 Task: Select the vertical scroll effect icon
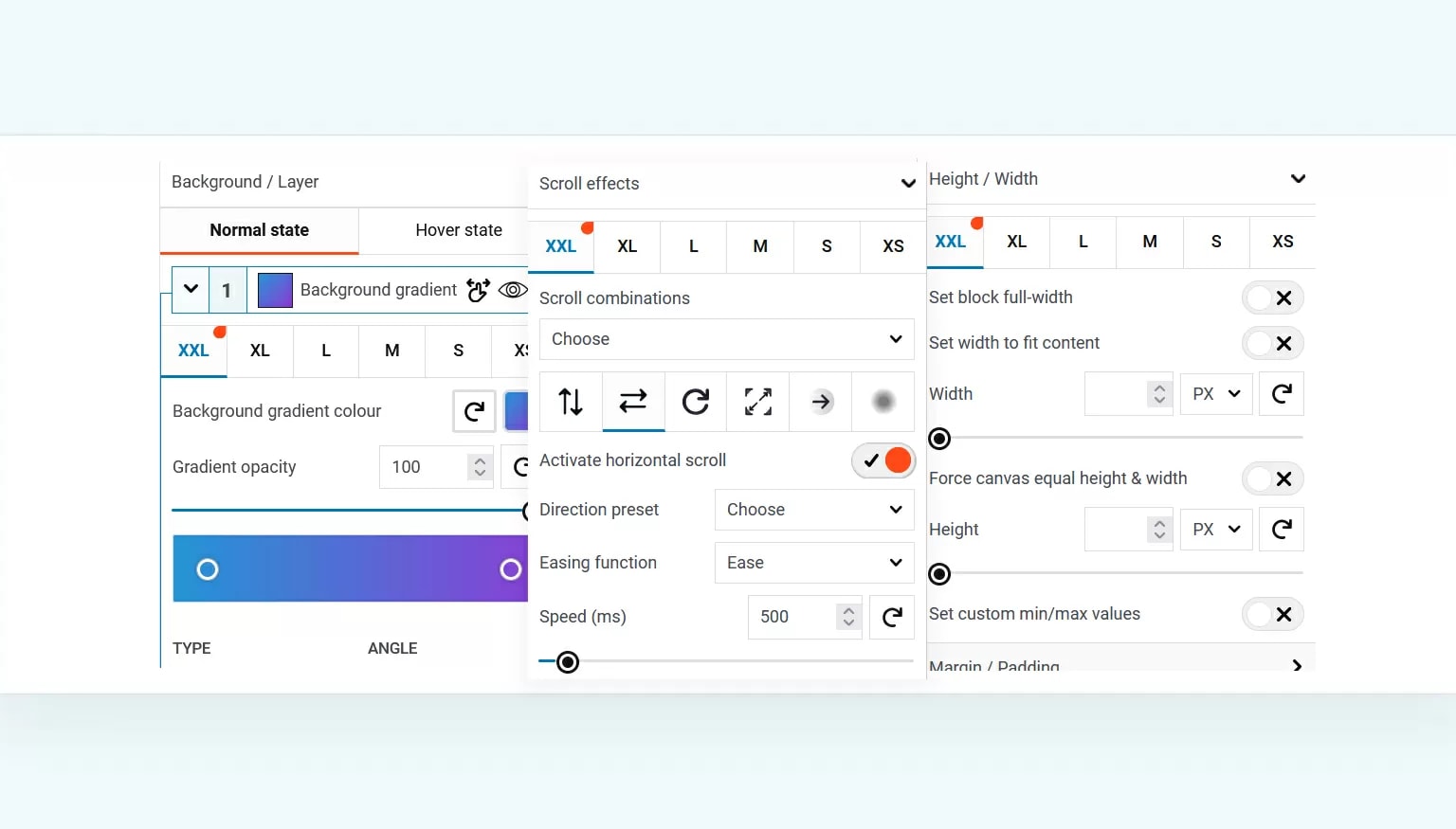(x=571, y=402)
